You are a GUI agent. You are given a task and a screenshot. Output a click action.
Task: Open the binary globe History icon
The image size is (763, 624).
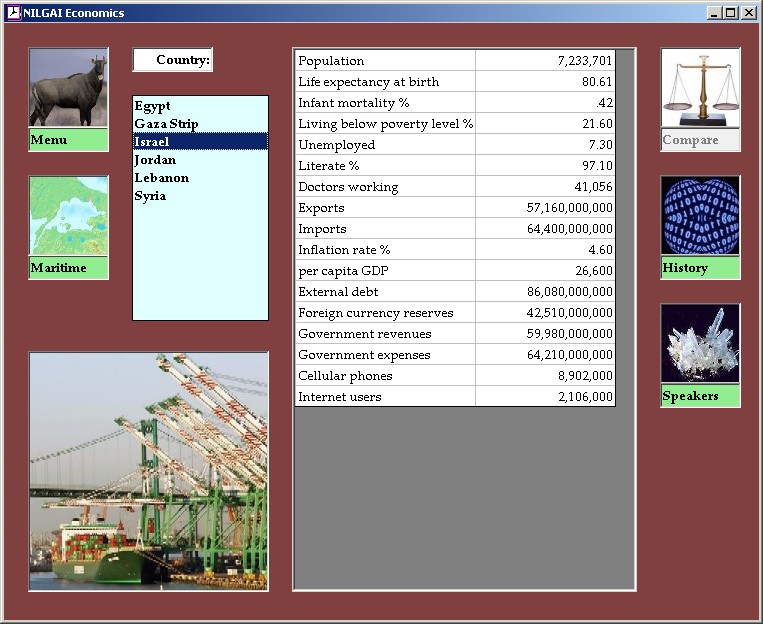(700, 216)
